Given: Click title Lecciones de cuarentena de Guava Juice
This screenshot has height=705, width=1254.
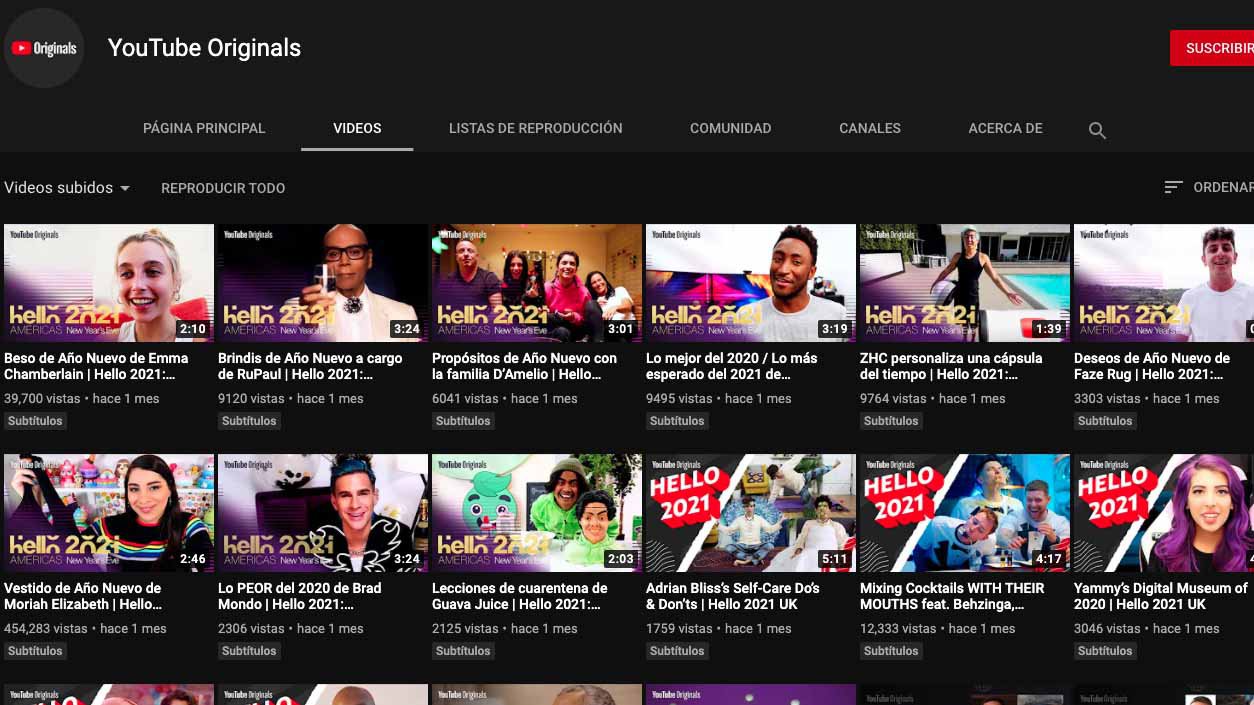Looking at the screenshot, I should pos(520,596).
